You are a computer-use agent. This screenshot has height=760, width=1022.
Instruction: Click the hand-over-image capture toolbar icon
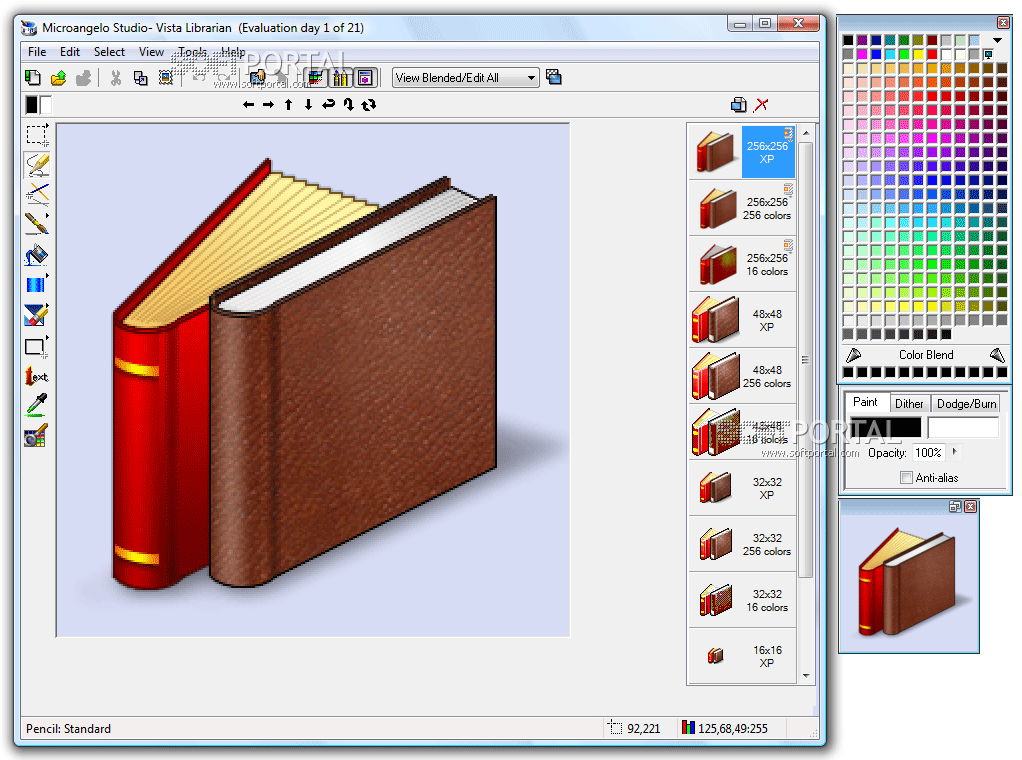tap(258, 78)
